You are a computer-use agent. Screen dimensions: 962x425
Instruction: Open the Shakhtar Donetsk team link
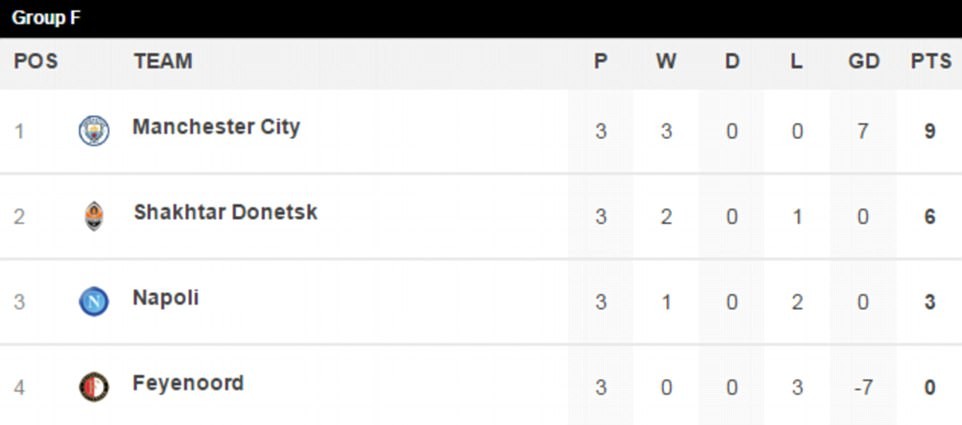pos(225,213)
